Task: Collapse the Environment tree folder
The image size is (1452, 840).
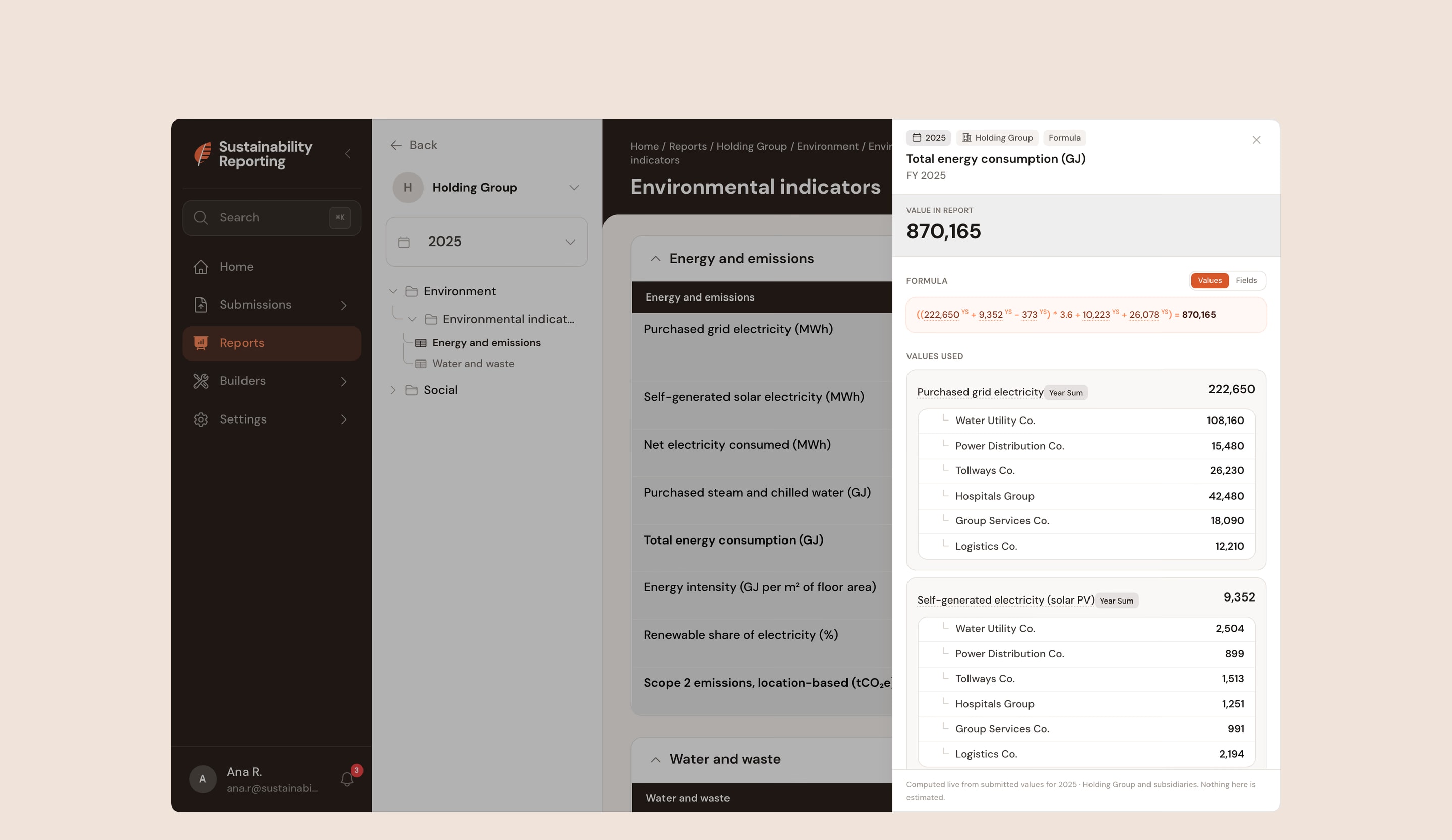Action: point(393,291)
